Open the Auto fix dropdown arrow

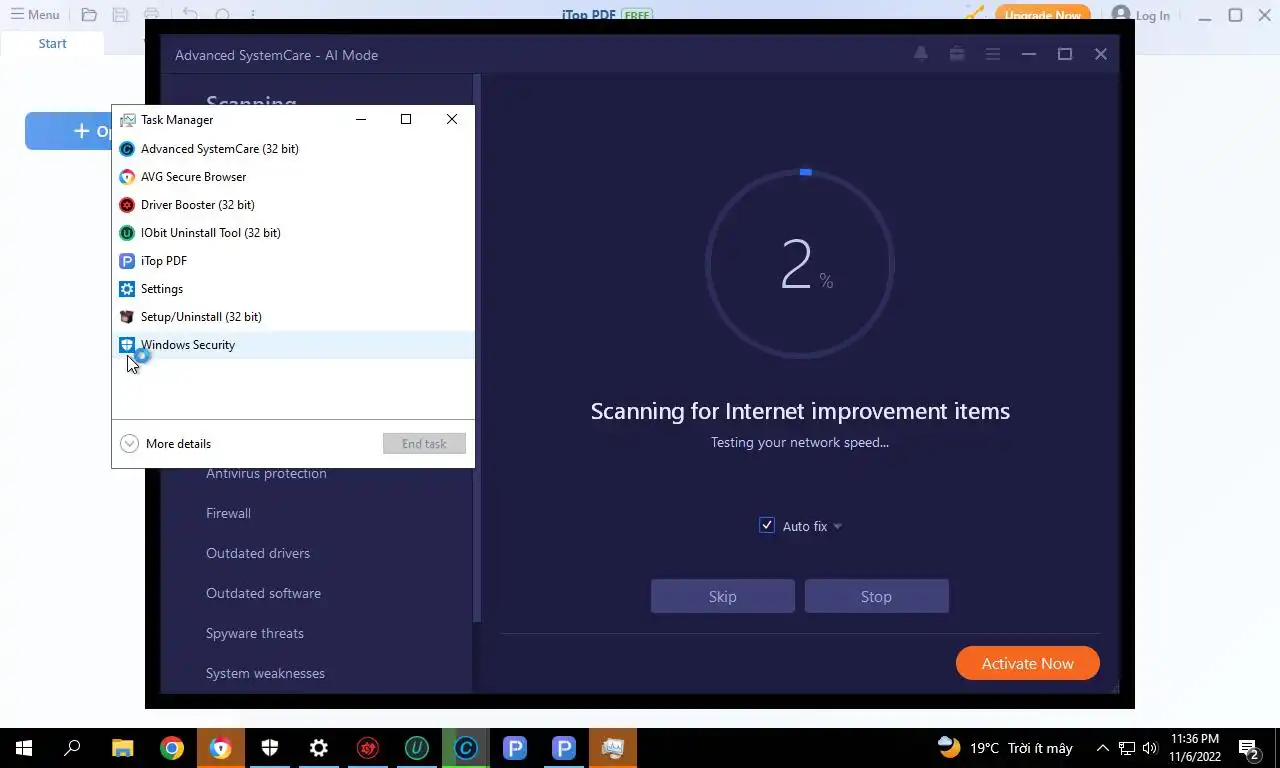point(838,527)
